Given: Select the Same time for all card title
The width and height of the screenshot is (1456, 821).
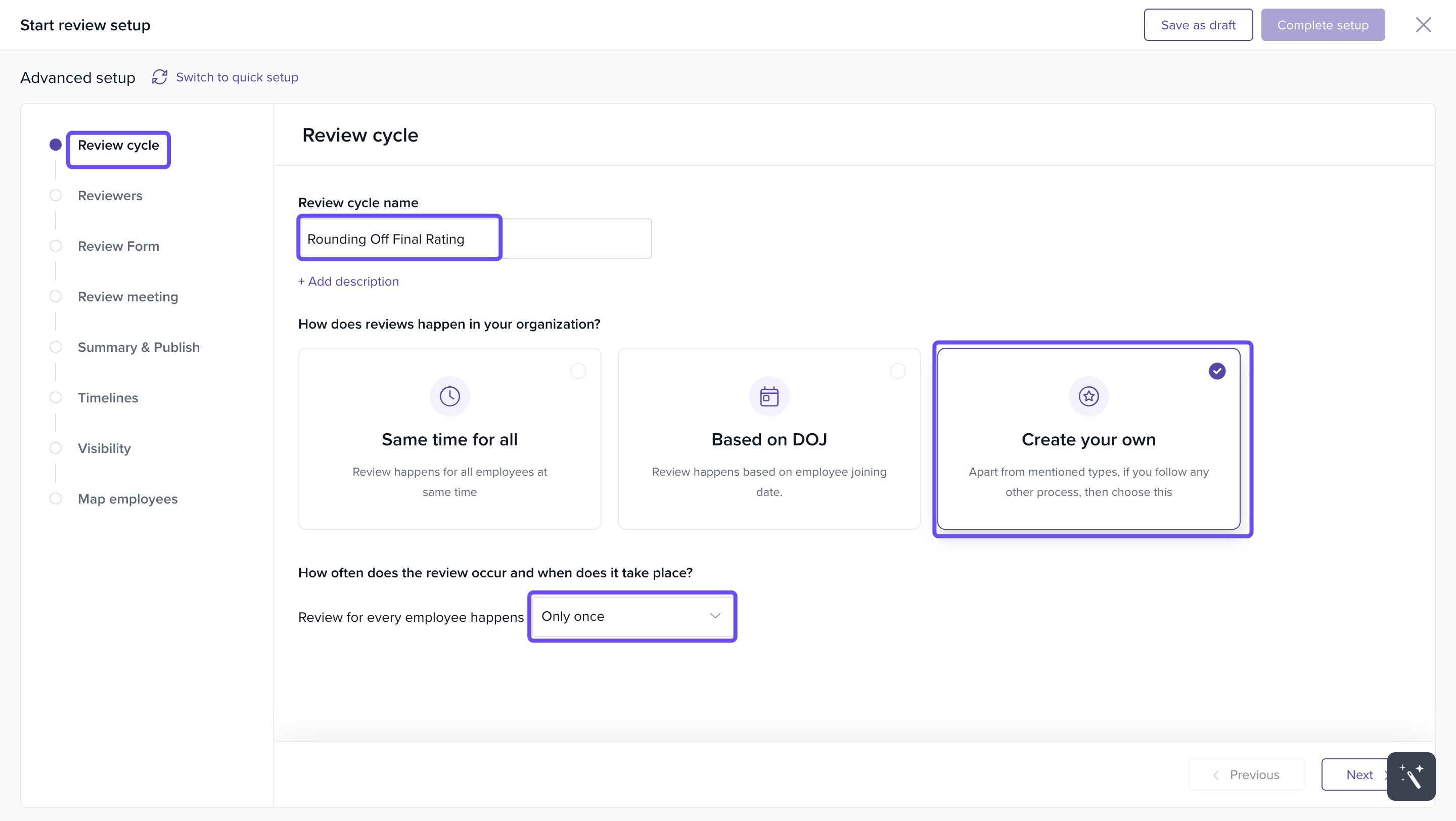Looking at the screenshot, I should click(449, 440).
